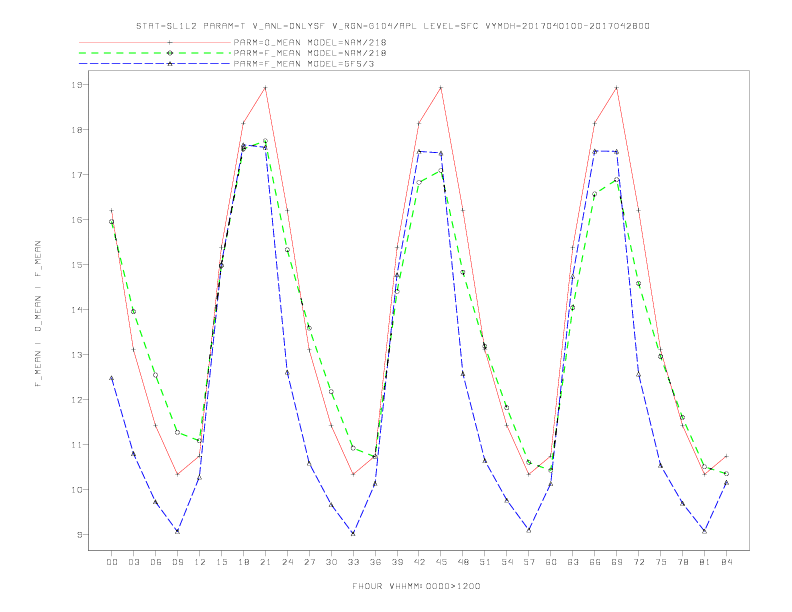Click the blue triangle data point at forecast hour 00

tap(112, 378)
